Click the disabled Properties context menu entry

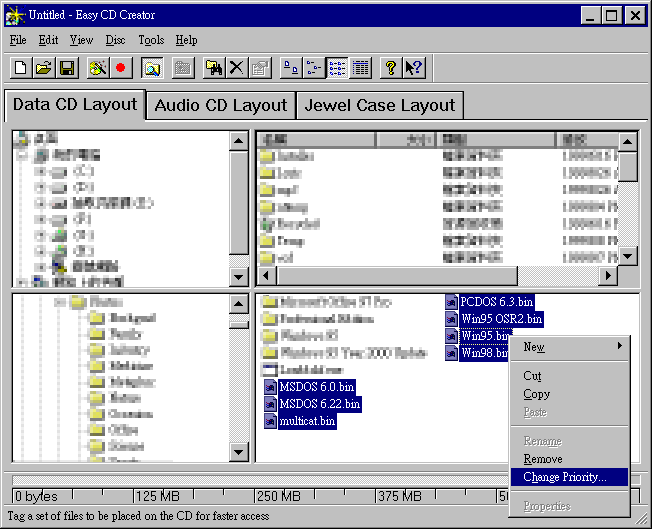(569, 506)
